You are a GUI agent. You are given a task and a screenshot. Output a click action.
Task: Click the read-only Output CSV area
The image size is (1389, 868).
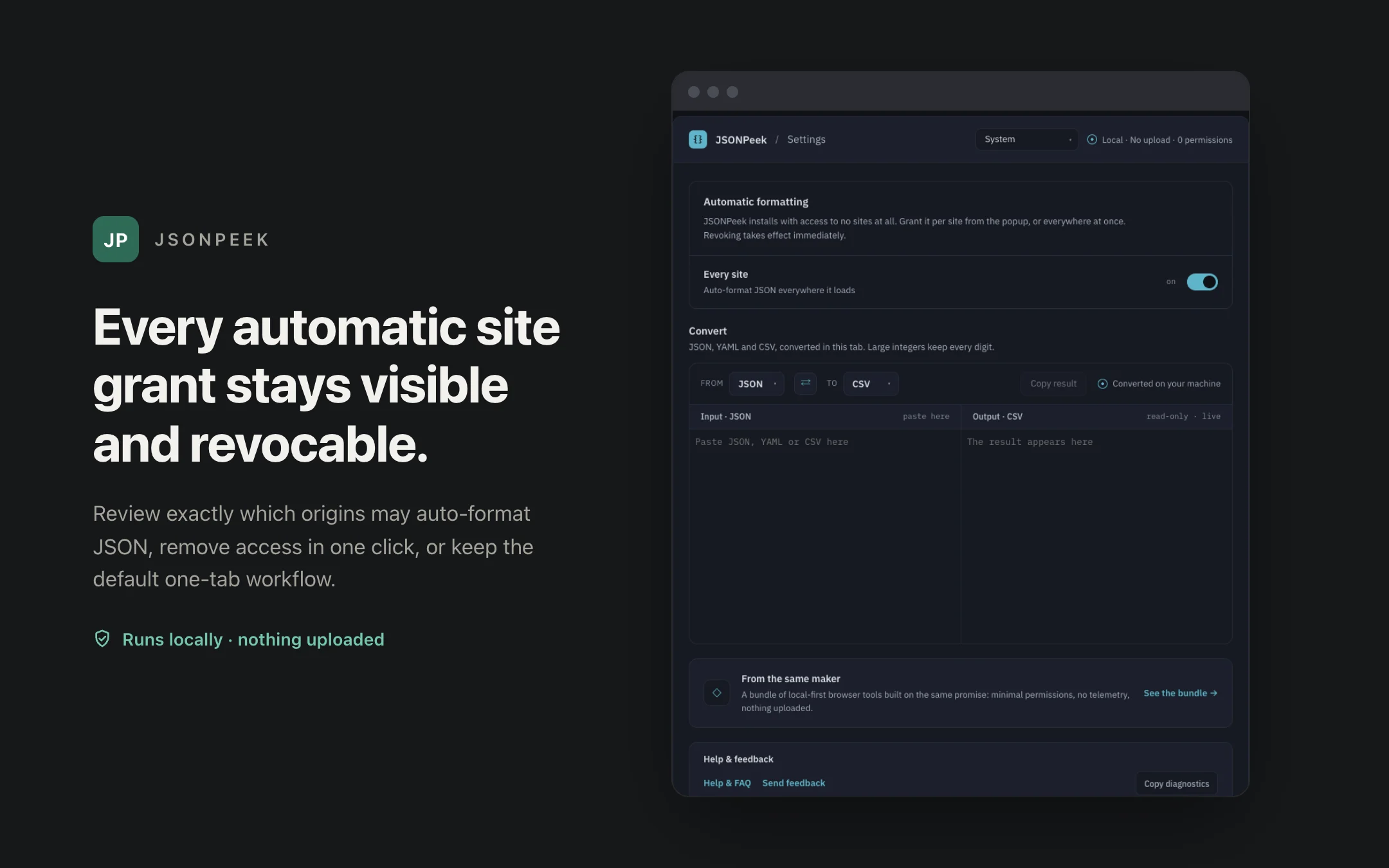tap(1096, 536)
